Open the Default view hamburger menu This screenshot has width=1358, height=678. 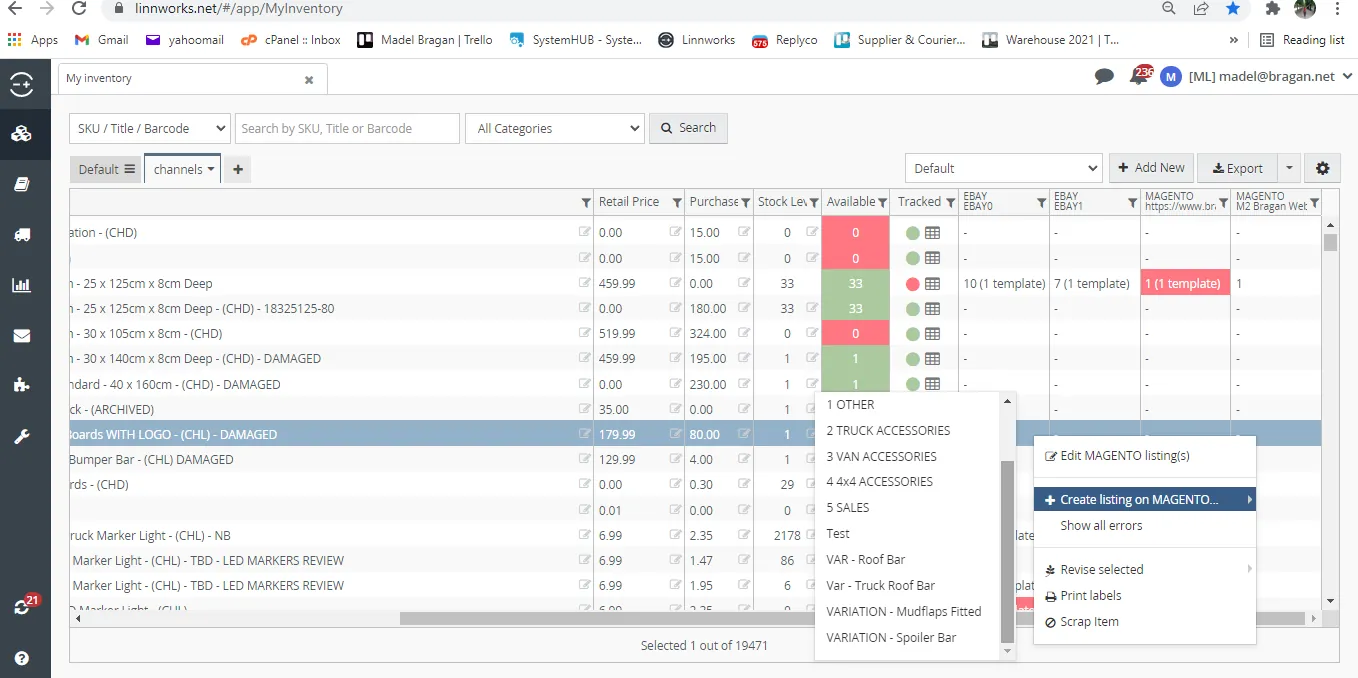pos(129,170)
